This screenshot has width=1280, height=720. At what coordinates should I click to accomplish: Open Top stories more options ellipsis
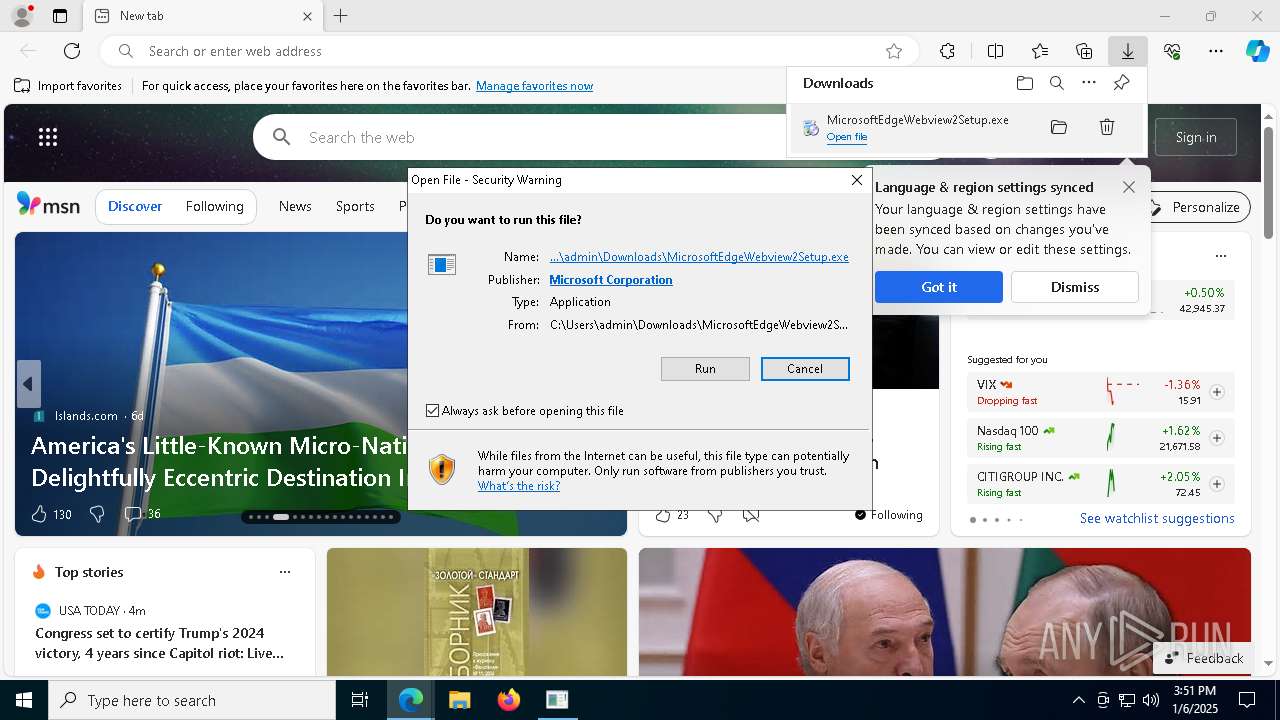pyautogui.click(x=285, y=572)
